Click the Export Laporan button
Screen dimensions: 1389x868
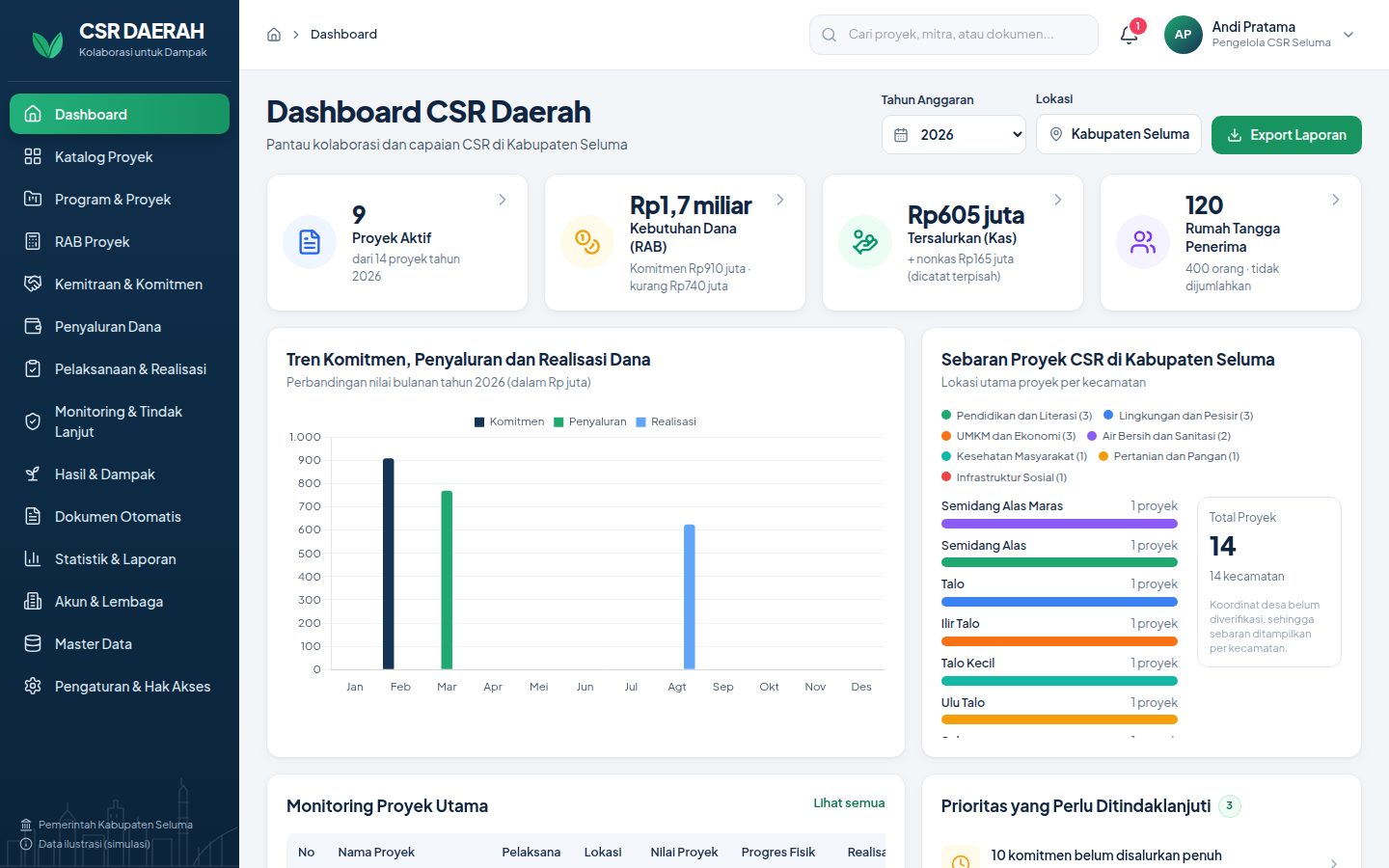coord(1287,135)
